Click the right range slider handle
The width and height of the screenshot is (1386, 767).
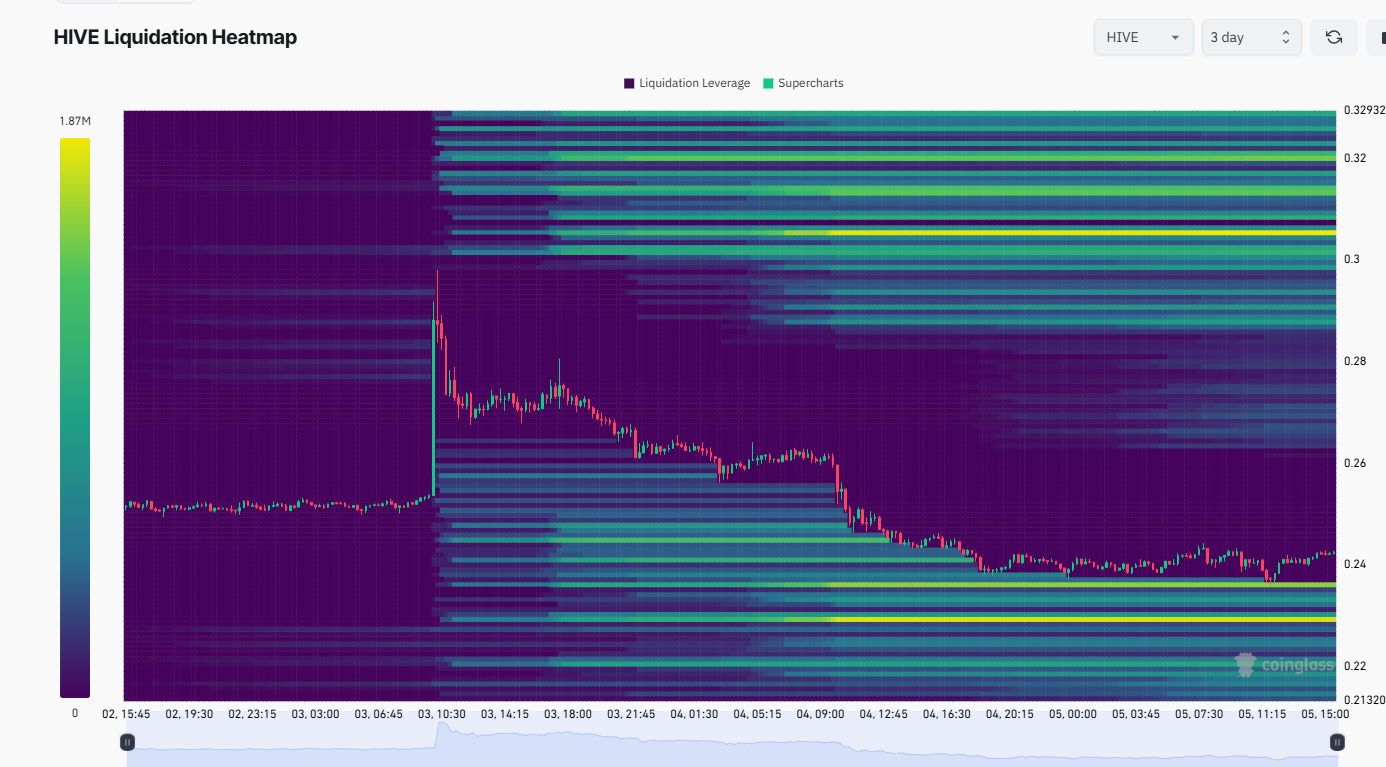click(x=1337, y=742)
